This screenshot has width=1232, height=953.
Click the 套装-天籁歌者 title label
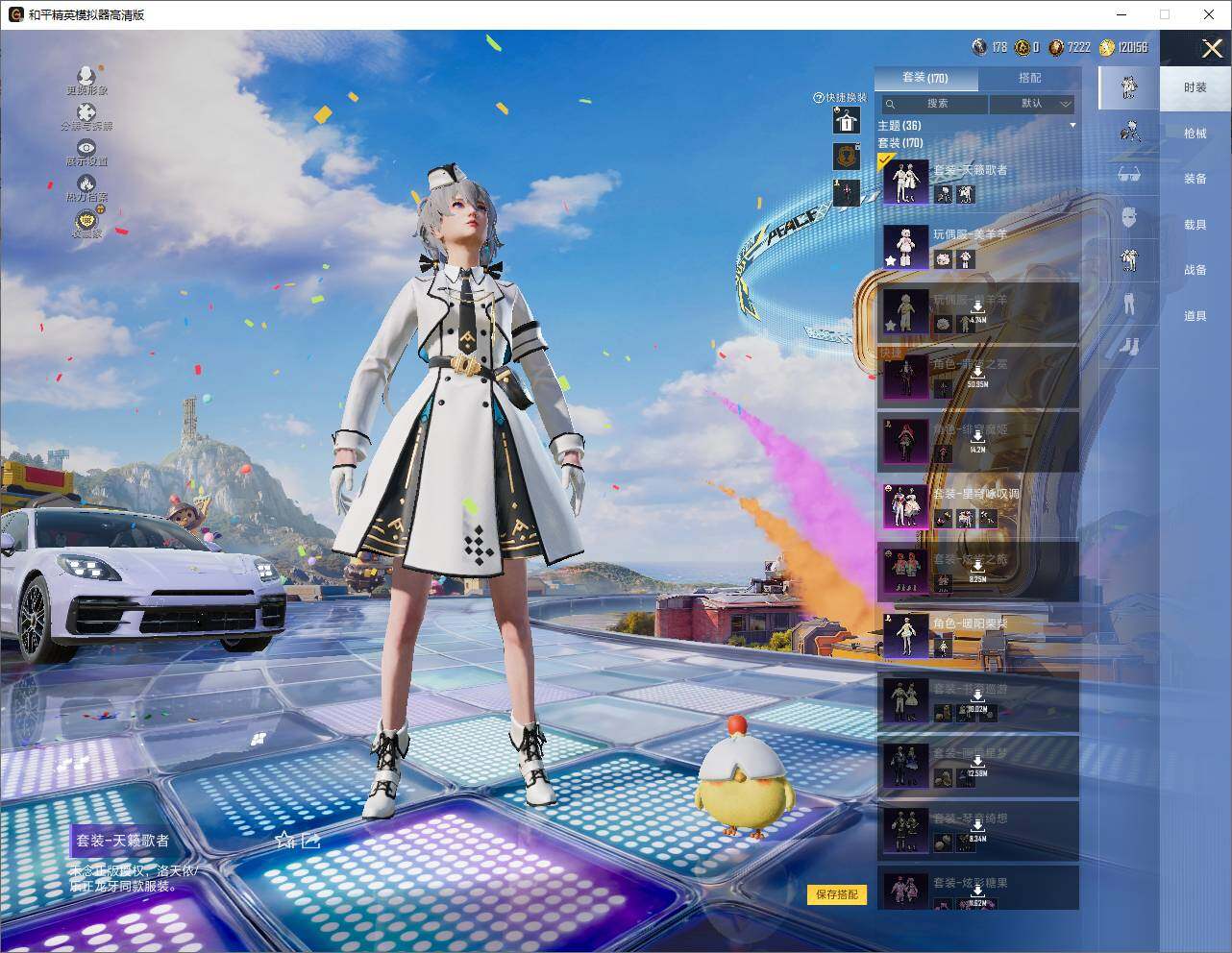tap(123, 841)
